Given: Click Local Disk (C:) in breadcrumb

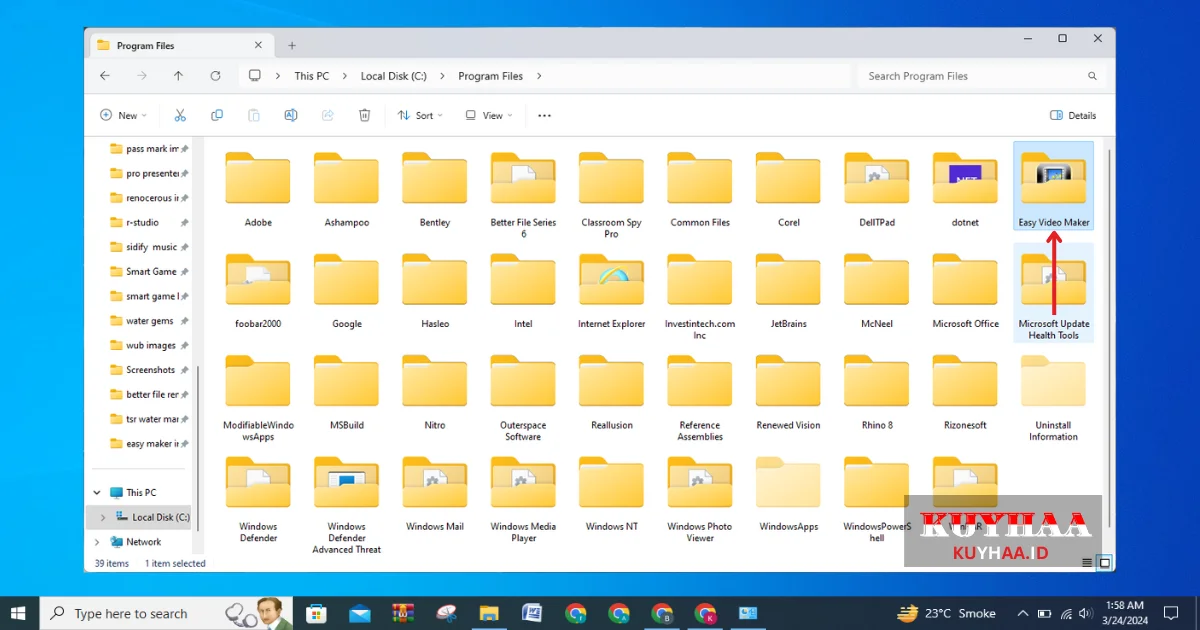Looking at the screenshot, I should click(x=393, y=76).
